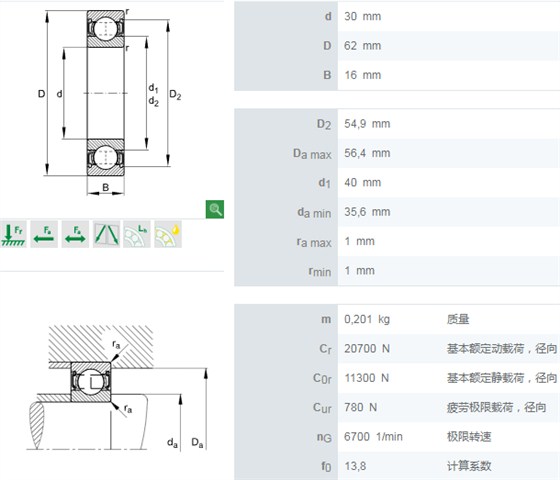Click the Cur parameter label
This screenshot has width=560, height=480.
[322, 408]
